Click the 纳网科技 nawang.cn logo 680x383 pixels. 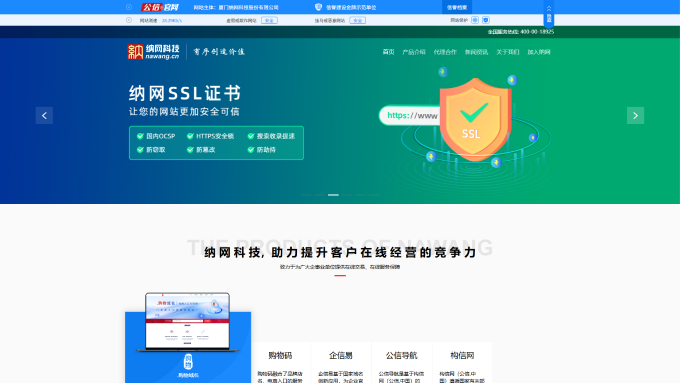[x=154, y=52]
